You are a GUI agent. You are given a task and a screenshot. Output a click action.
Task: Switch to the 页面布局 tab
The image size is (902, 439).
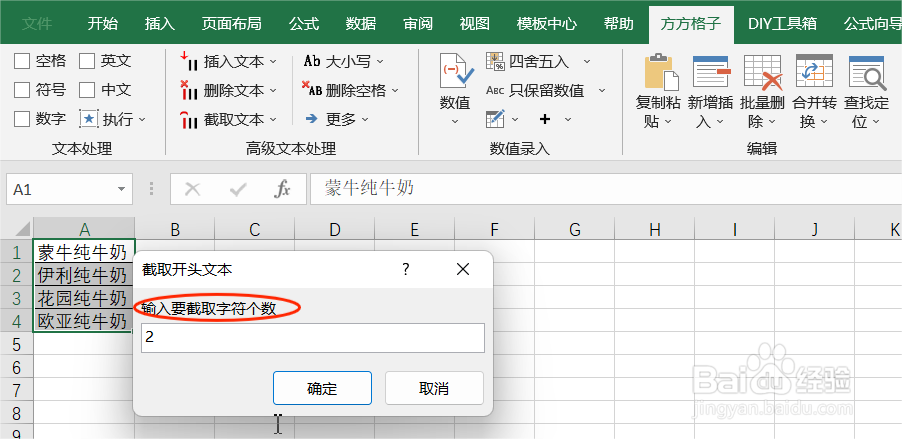pyautogui.click(x=231, y=24)
